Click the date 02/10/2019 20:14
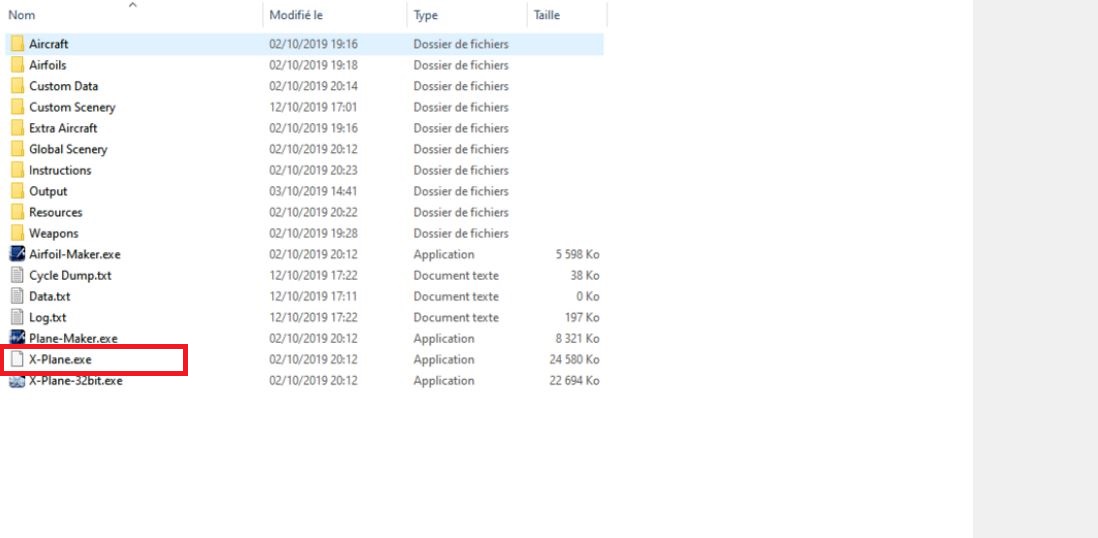The height and width of the screenshot is (538, 1098). (314, 86)
